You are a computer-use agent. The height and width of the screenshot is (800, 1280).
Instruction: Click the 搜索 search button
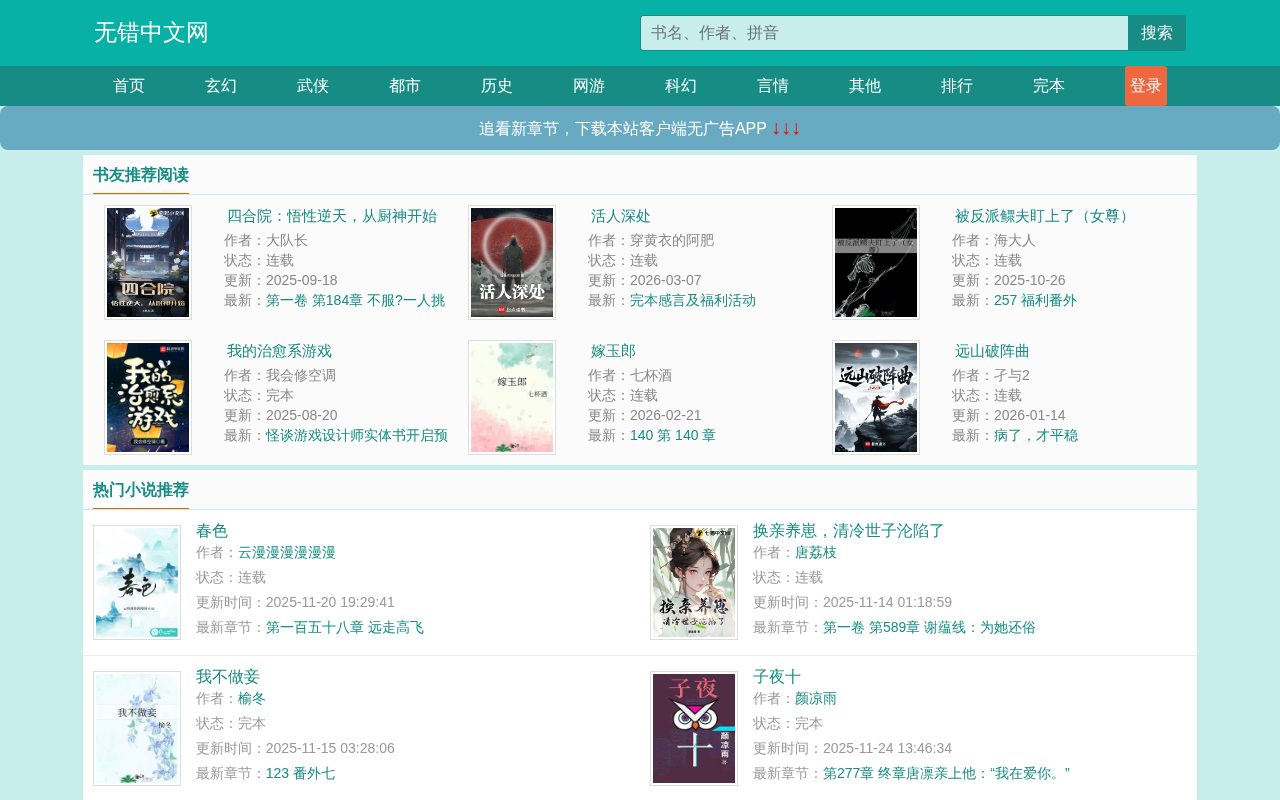click(1157, 33)
